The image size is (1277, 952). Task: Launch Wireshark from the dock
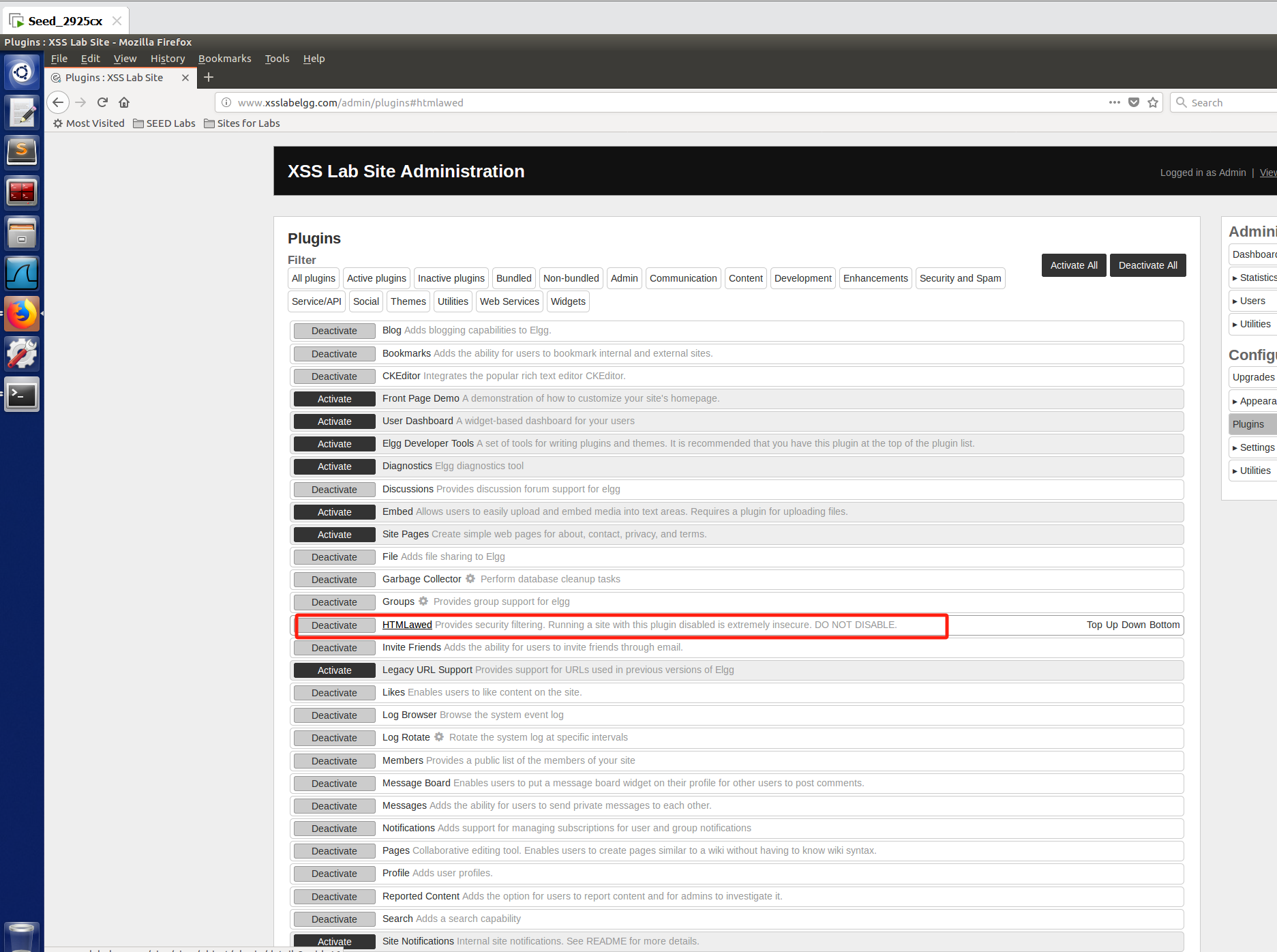[x=22, y=273]
